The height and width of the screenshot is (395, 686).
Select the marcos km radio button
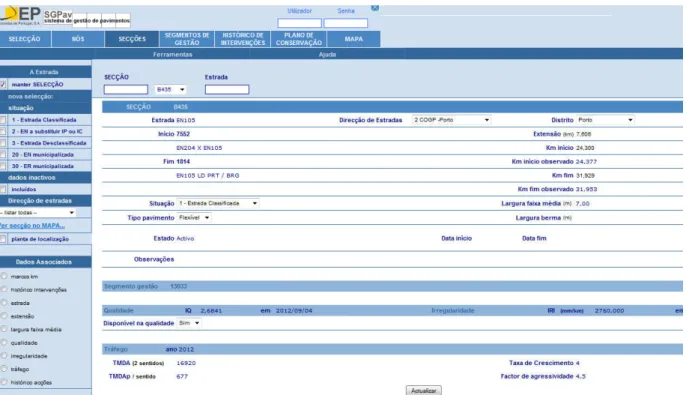click(4, 276)
